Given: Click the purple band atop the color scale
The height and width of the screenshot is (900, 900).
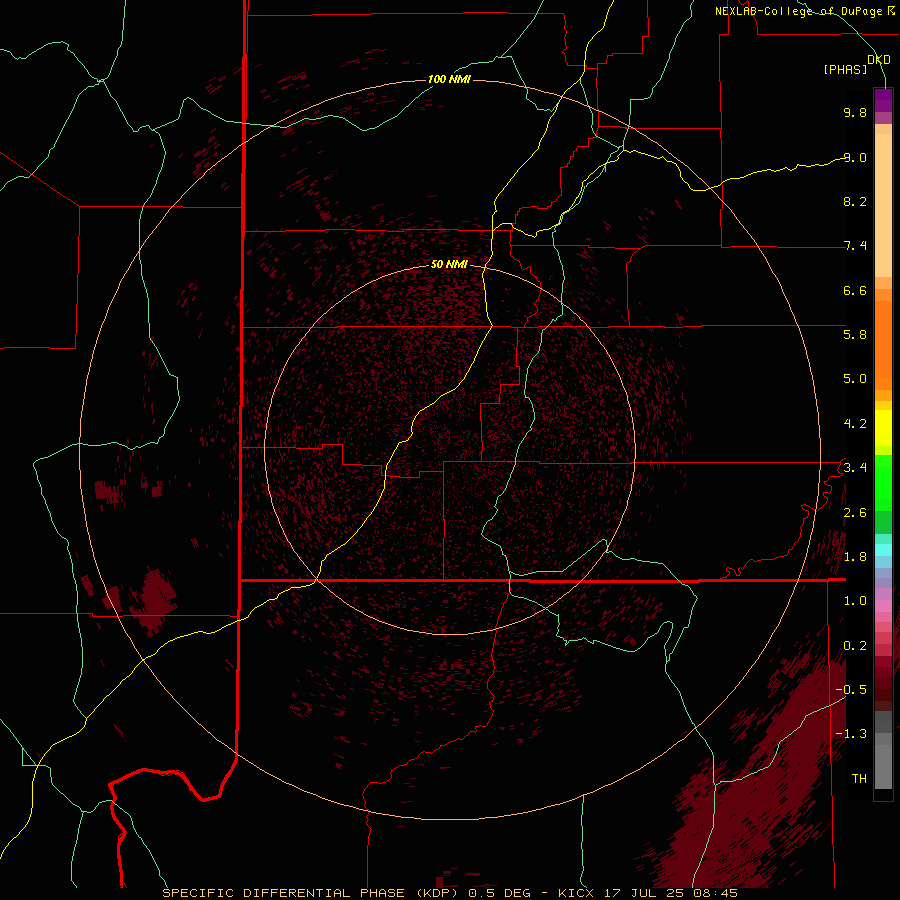Looking at the screenshot, I should point(883,100).
